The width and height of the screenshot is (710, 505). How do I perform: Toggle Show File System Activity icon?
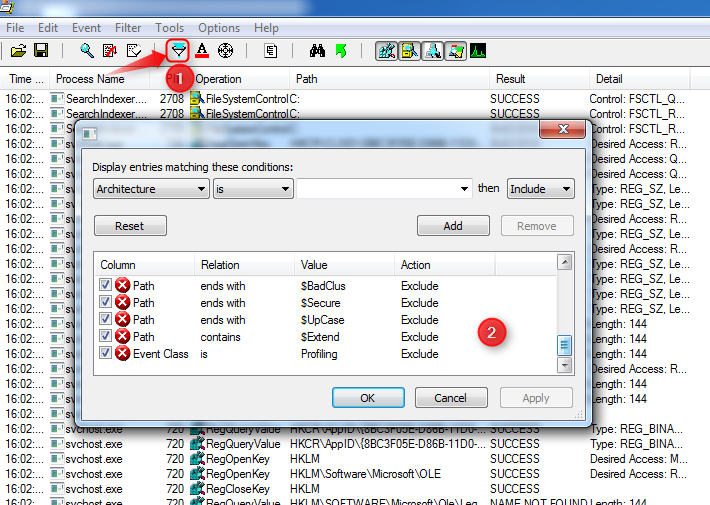(410, 51)
